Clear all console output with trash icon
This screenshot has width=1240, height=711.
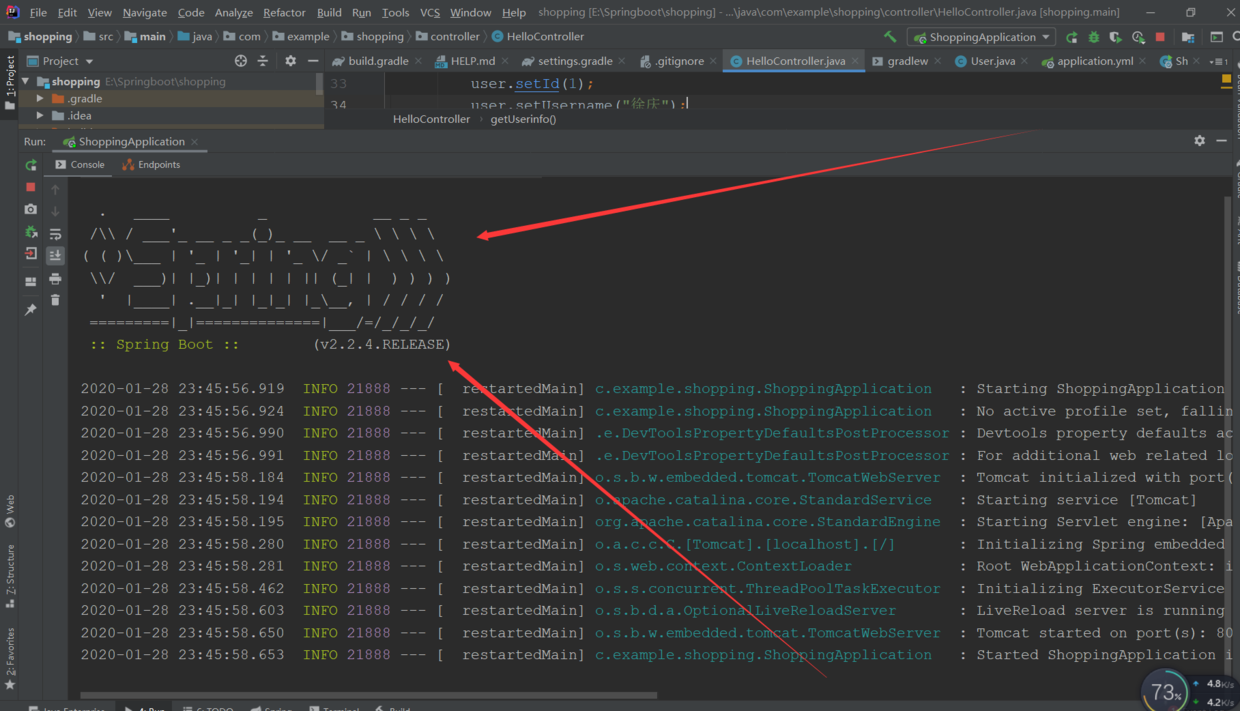pos(55,300)
